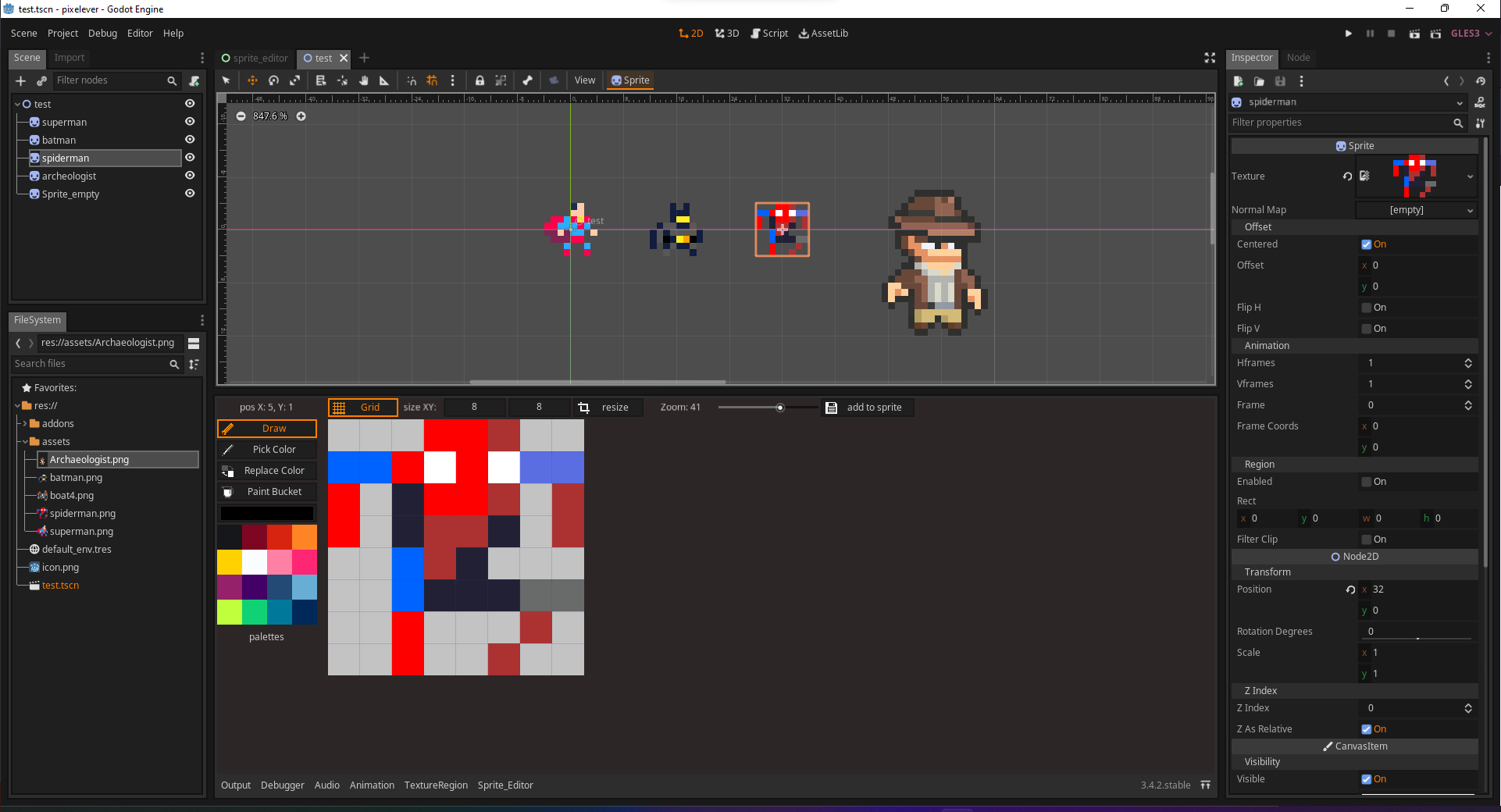Hide the superman node
This screenshot has width=1501, height=812.
[x=190, y=122]
